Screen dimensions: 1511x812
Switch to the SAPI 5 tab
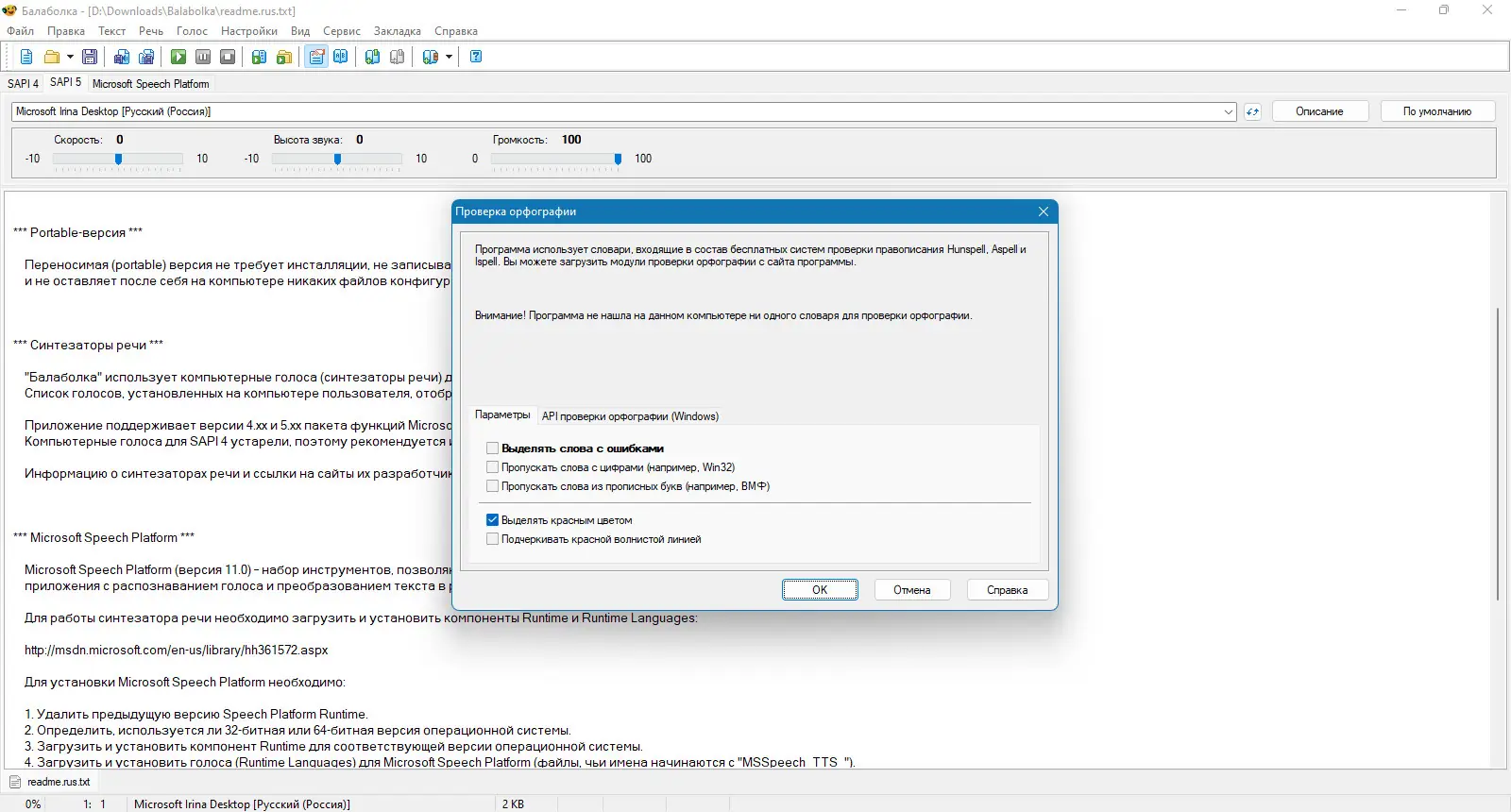66,82
